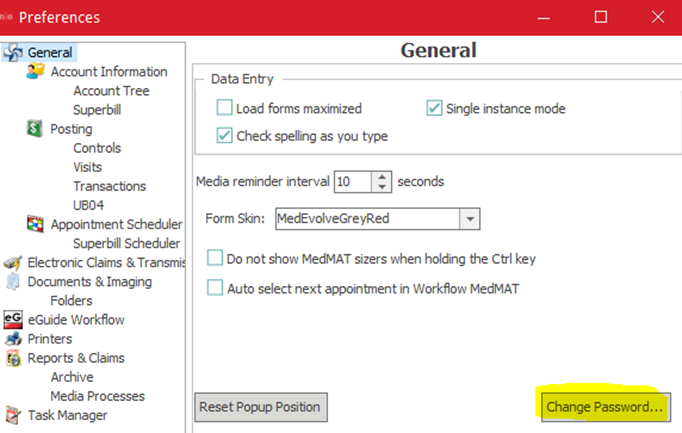Open the Form Skin dropdown
This screenshot has height=433, width=682.
pos(470,218)
